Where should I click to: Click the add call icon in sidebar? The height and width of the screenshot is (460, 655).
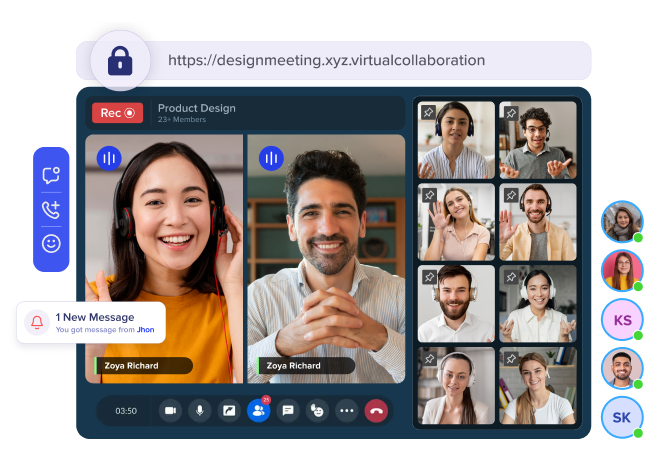tap(51, 210)
